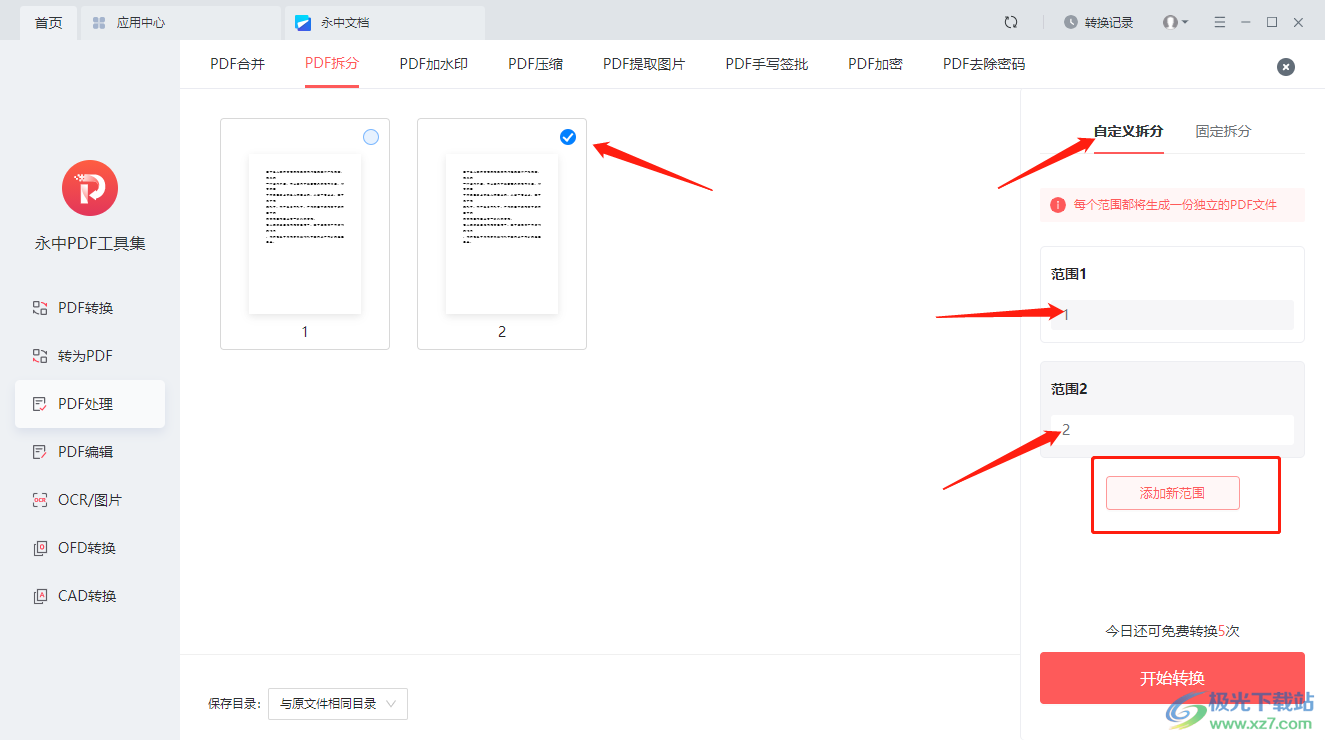Click the 范围1 input field
The height and width of the screenshot is (740, 1325).
tap(1172, 315)
